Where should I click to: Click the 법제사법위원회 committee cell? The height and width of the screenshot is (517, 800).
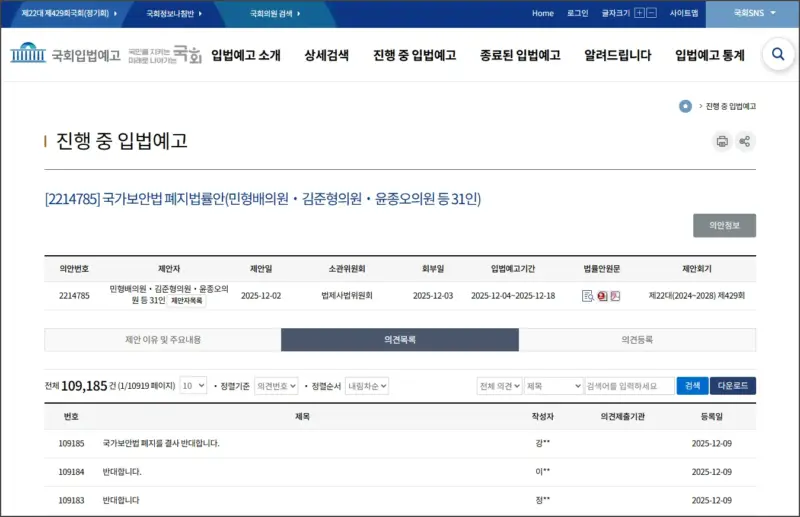(x=347, y=296)
